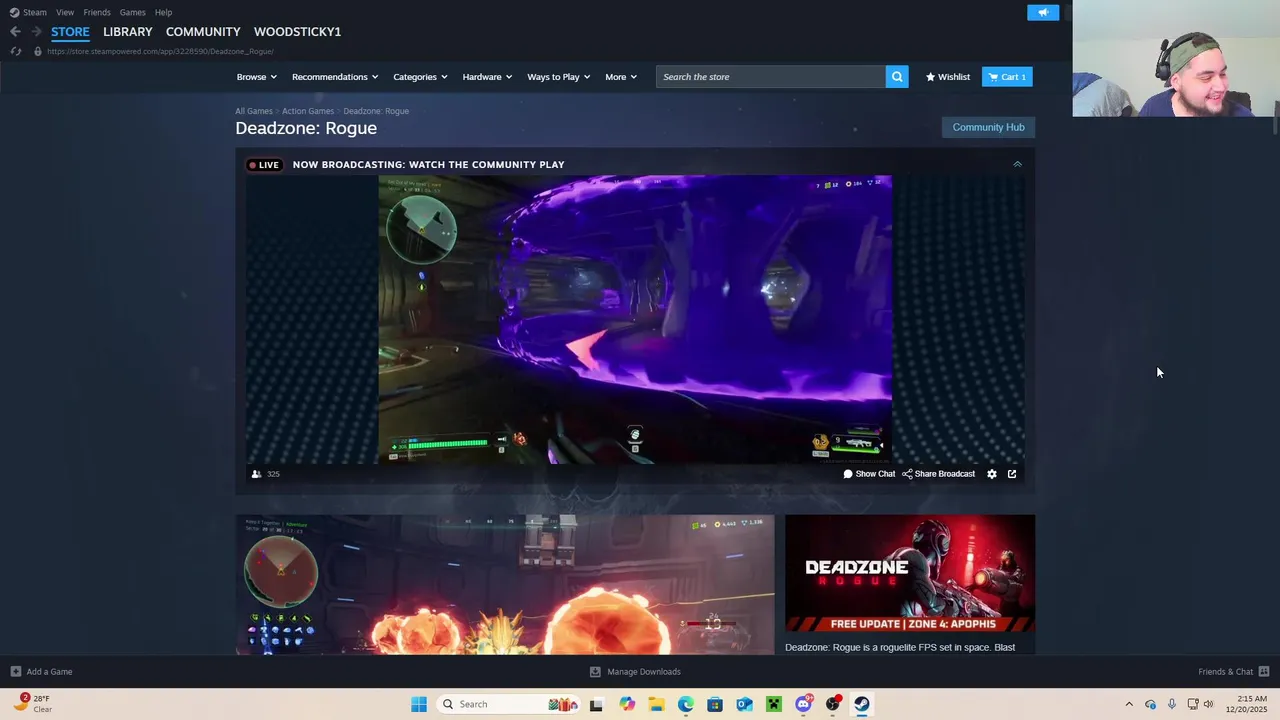Image resolution: width=1280 pixels, height=720 pixels.
Task: Expand the Hardware dropdown
Action: (x=487, y=77)
